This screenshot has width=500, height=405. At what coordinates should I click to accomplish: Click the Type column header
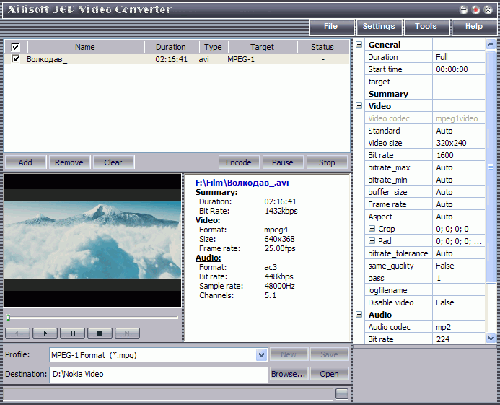[x=213, y=47]
